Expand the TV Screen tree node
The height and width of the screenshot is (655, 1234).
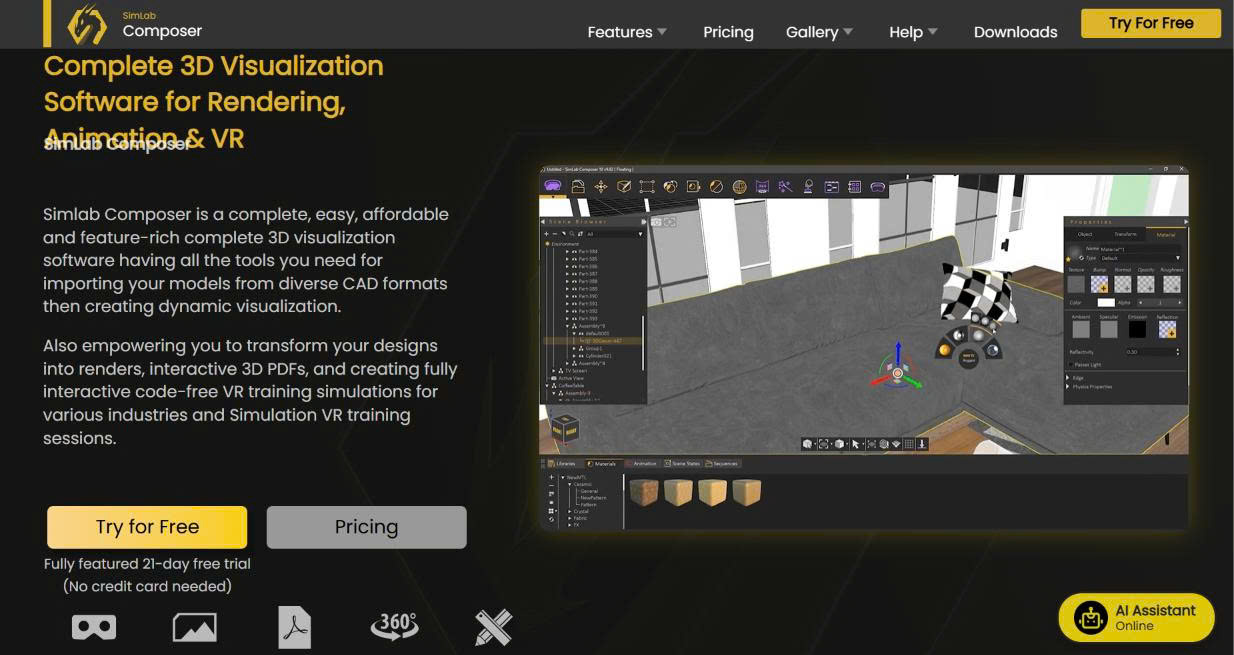[554, 371]
